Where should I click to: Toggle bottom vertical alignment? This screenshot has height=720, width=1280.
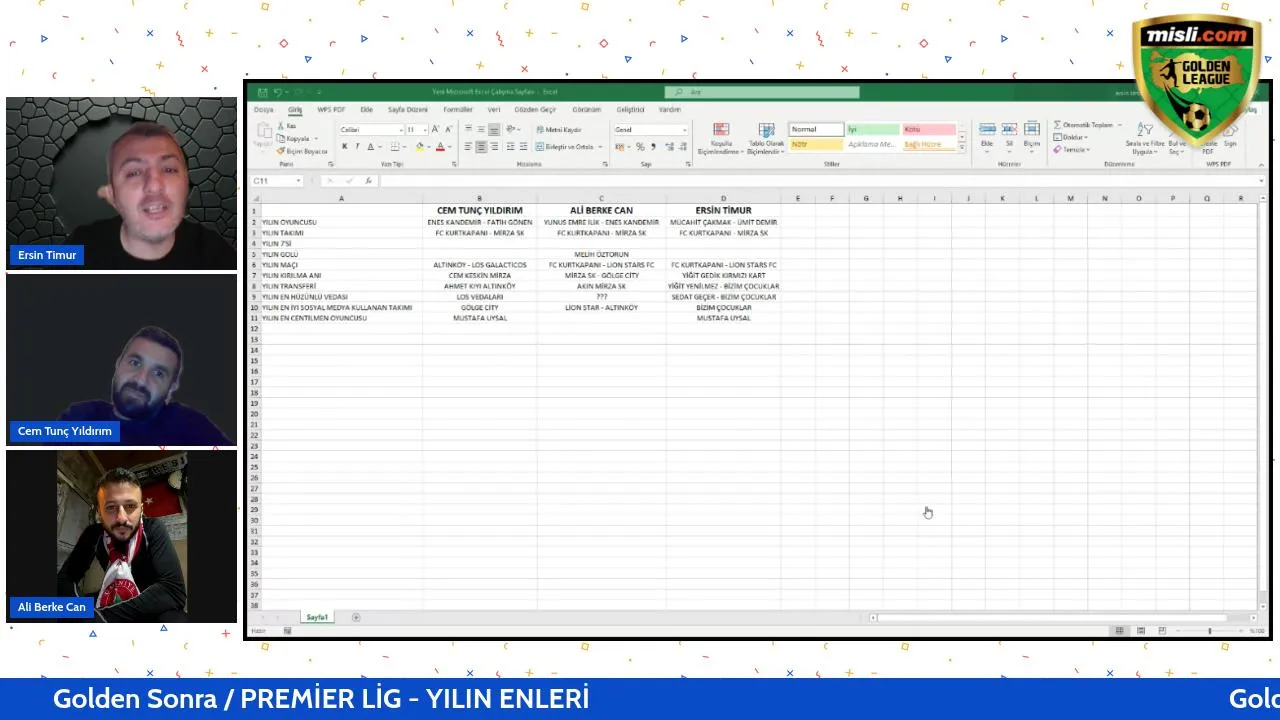[x=494, y=129]
